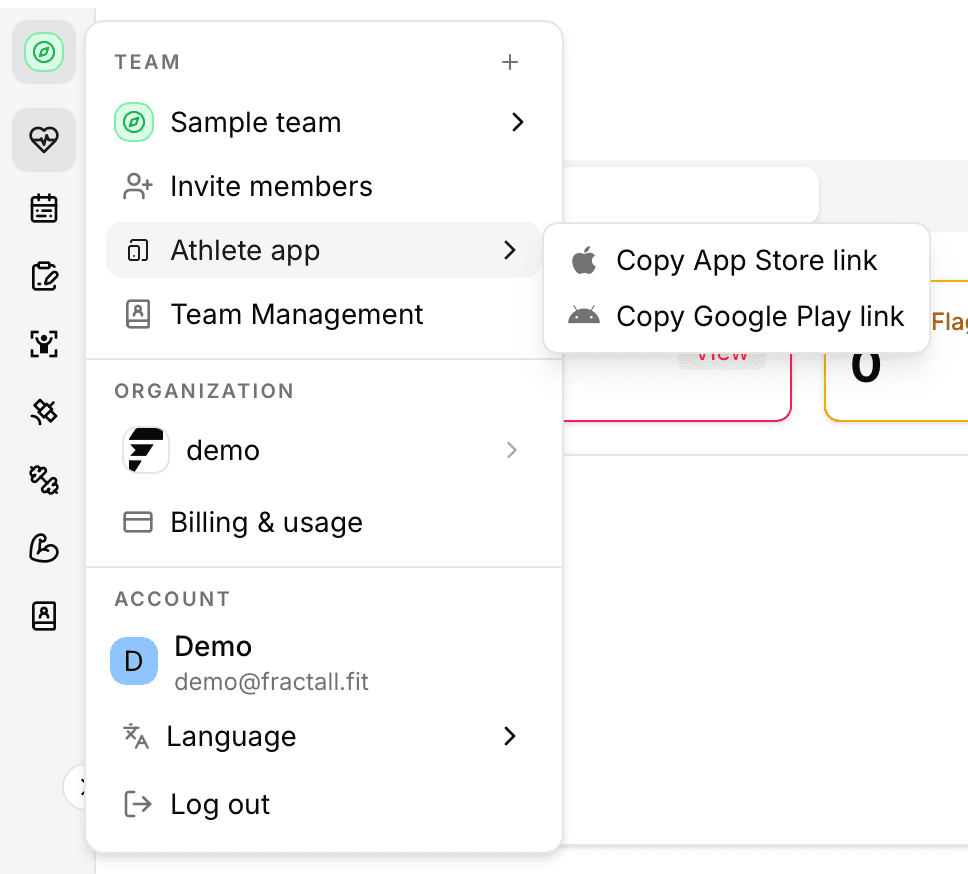Click demo@fractall.fit email text
This screenshot has width=968, height=874.
(x=272, y=682)
